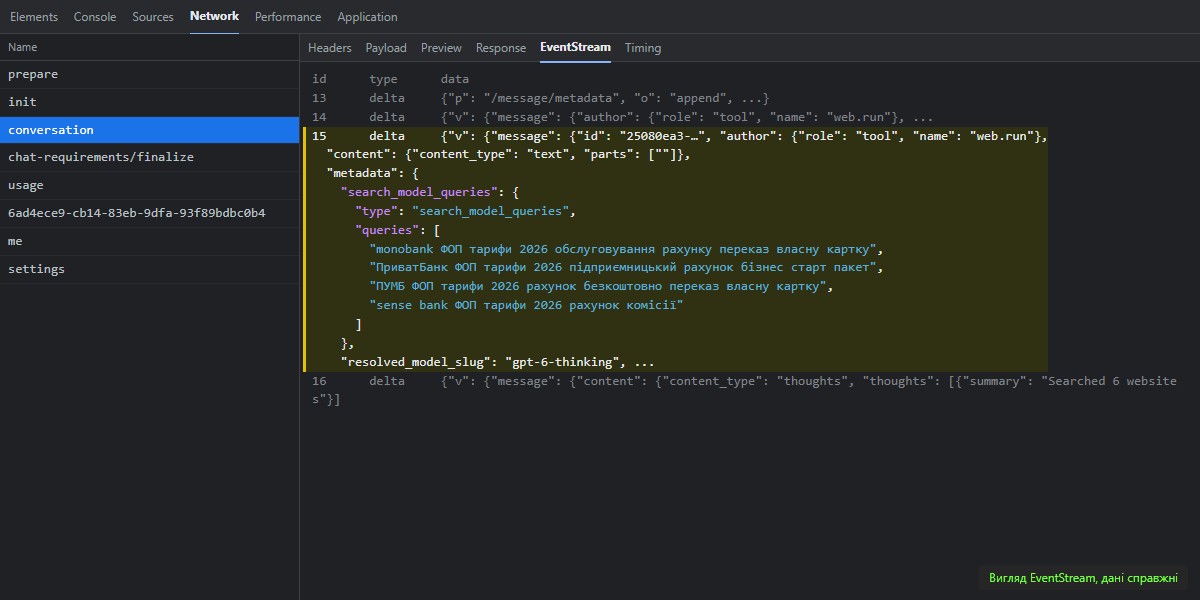The image size is (1200, 600).
Task: Open the Performance panel tab
Action: (x=288, y=17)
